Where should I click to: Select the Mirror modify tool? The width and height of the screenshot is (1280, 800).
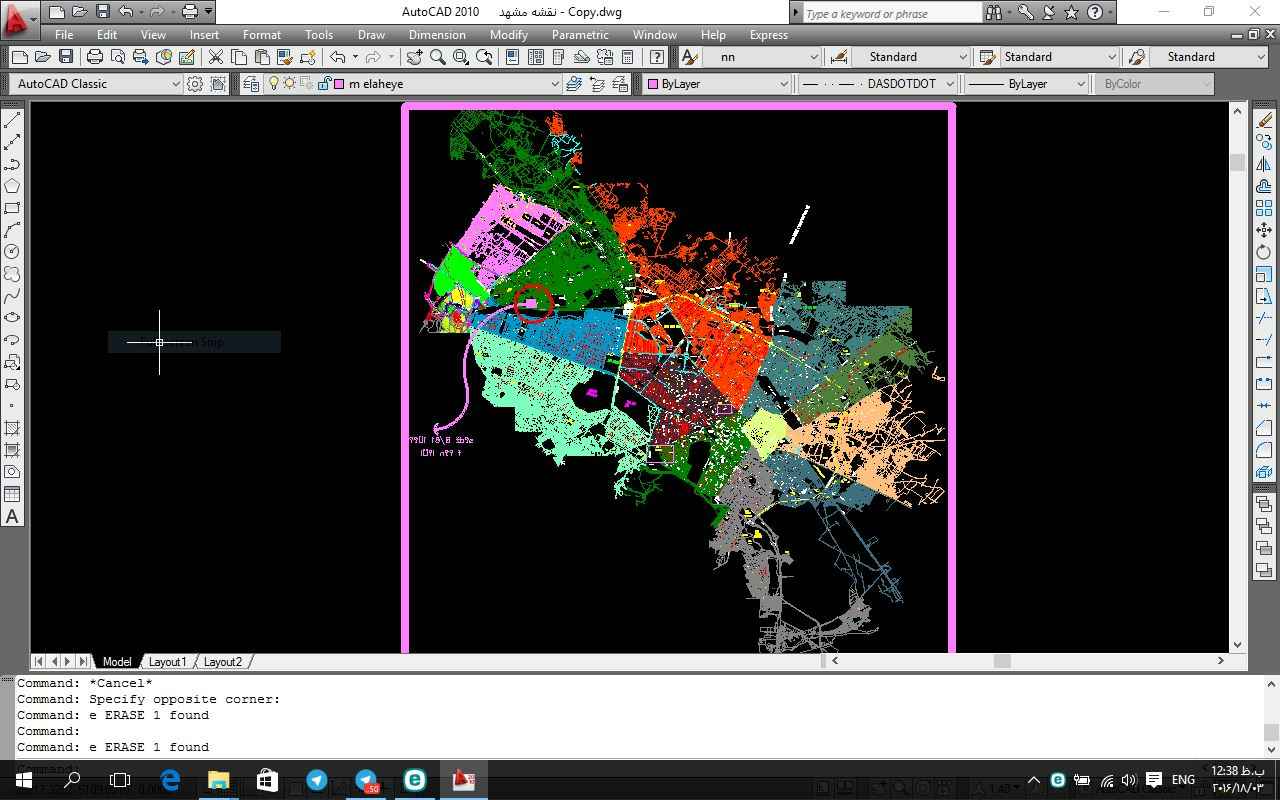click(1264, 164)
